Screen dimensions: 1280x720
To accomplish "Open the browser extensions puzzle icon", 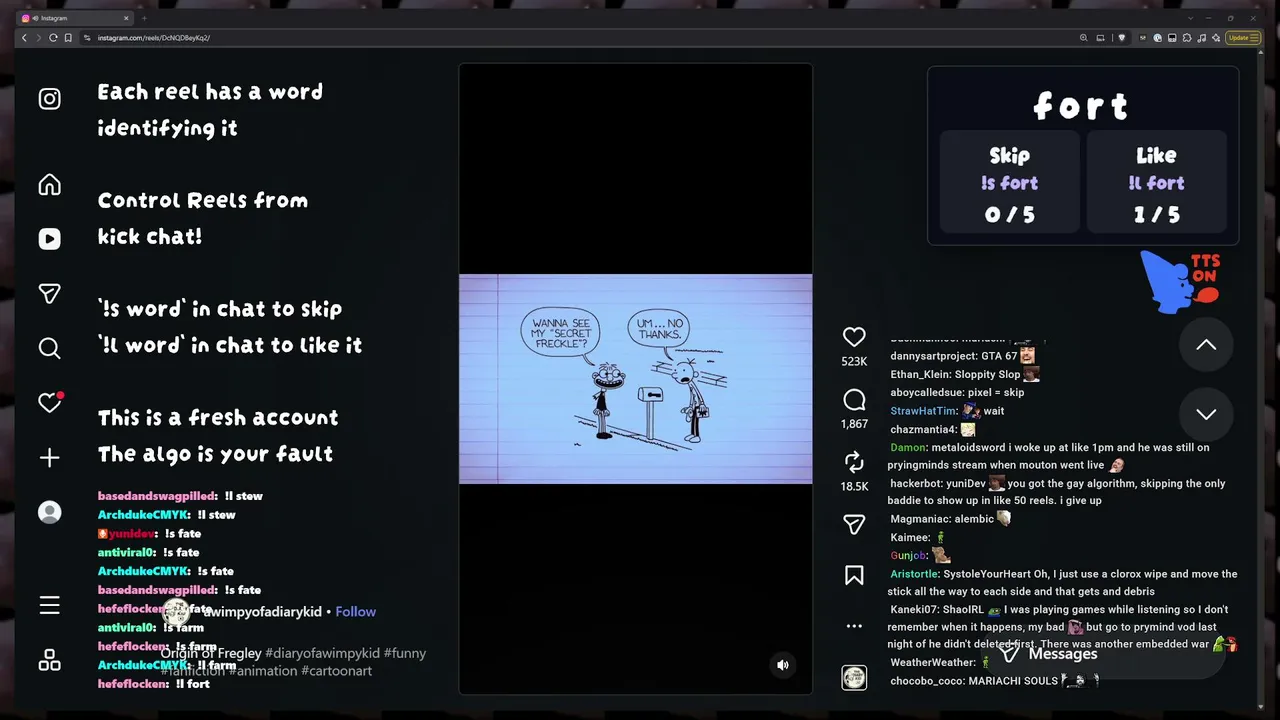I will click(x=1186, y=38).
